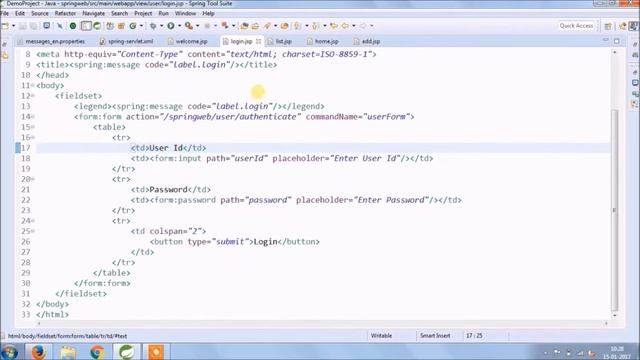Click the Save All toolbar icon
Image resolution: width=640 pixels, height=360 pixels.
pyautogui.click(x=33, y=26)
